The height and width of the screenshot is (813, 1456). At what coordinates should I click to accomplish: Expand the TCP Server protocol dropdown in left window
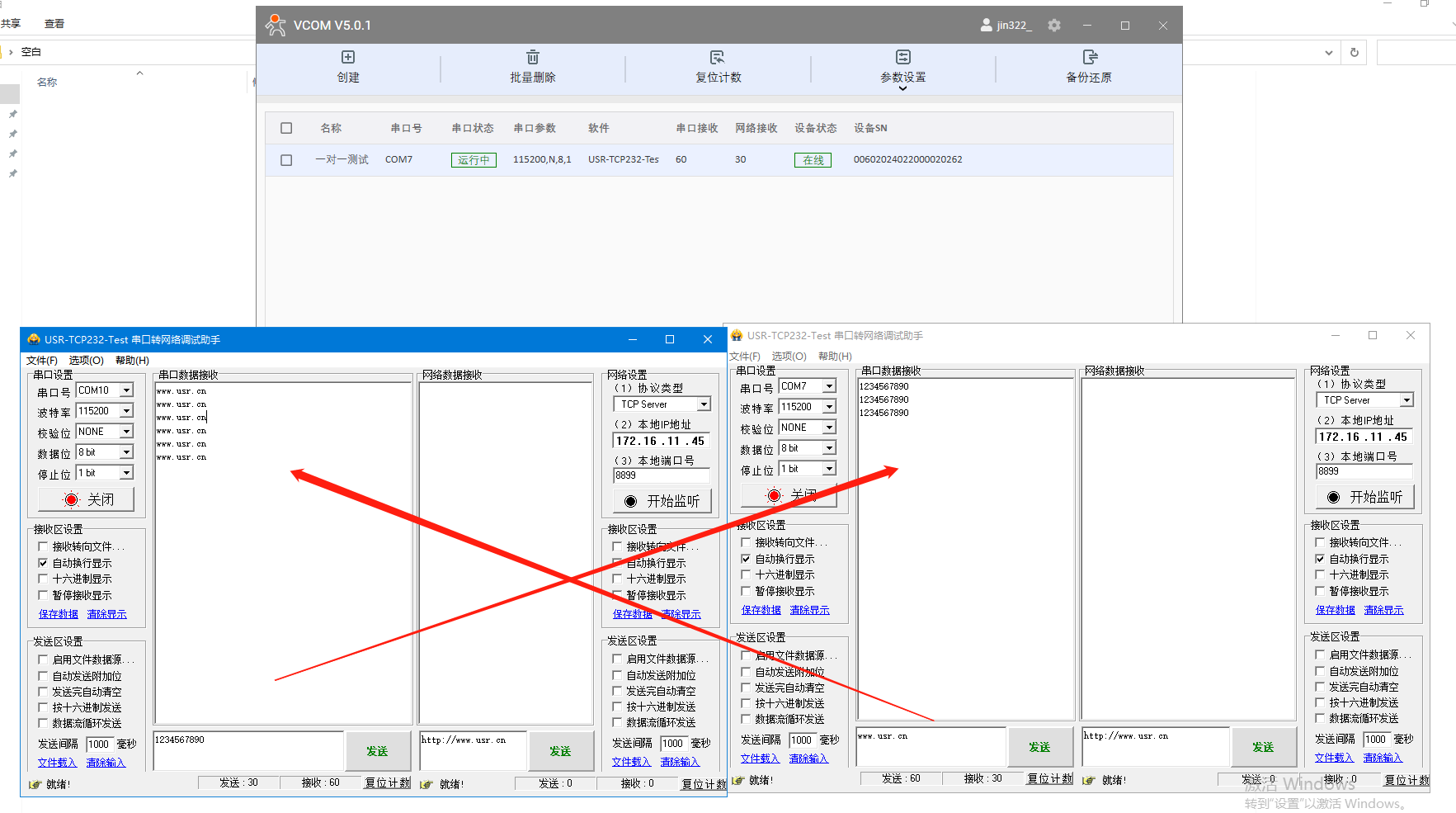tap(704, 404)
